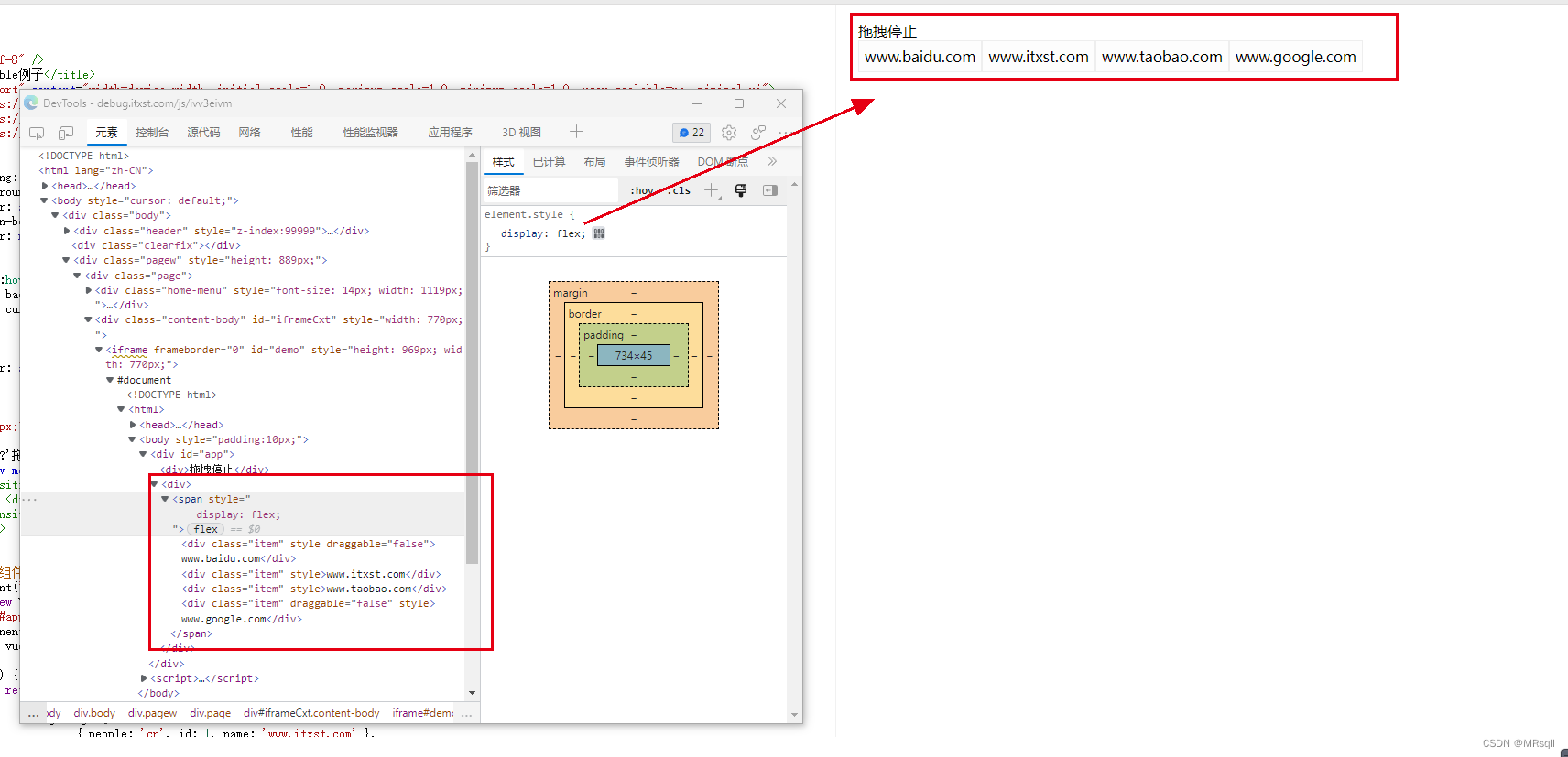
Task: Close the DevTools window
Action: 781,103
